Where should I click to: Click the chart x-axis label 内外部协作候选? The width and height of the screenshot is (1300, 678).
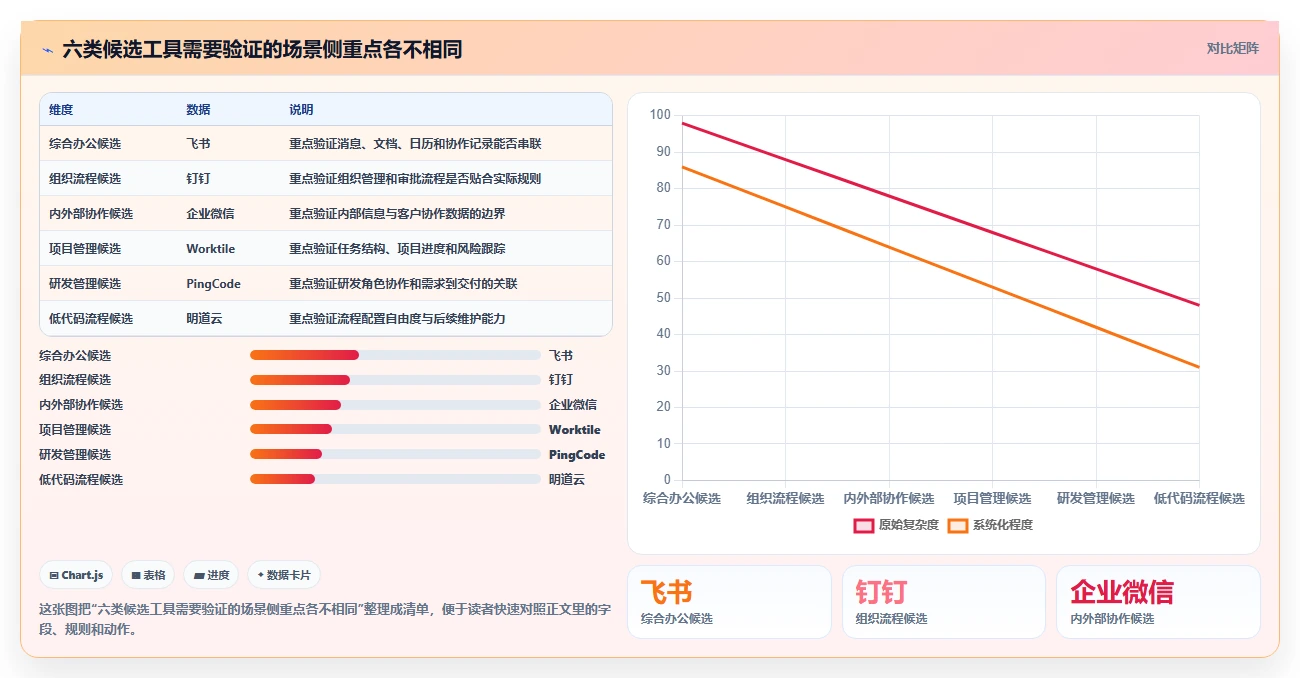tap(889, 498)
